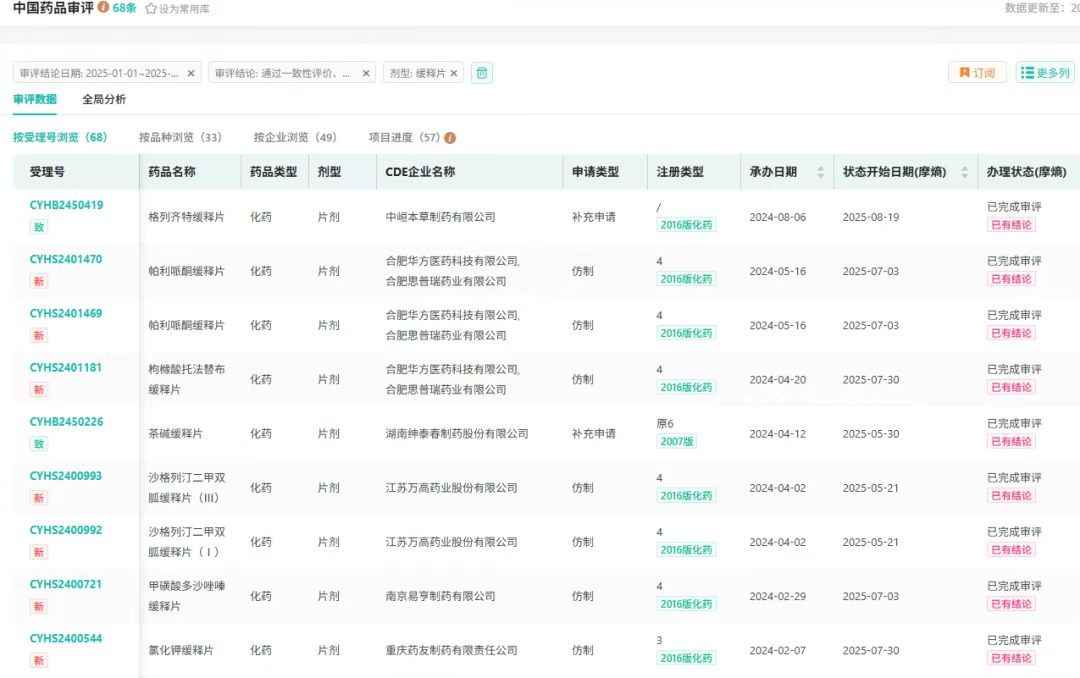The width and height of the screenshot is (1080, 678).
Task: Sort by 状态开始日期(摩熵) column arrows
Action: point(965,172)
